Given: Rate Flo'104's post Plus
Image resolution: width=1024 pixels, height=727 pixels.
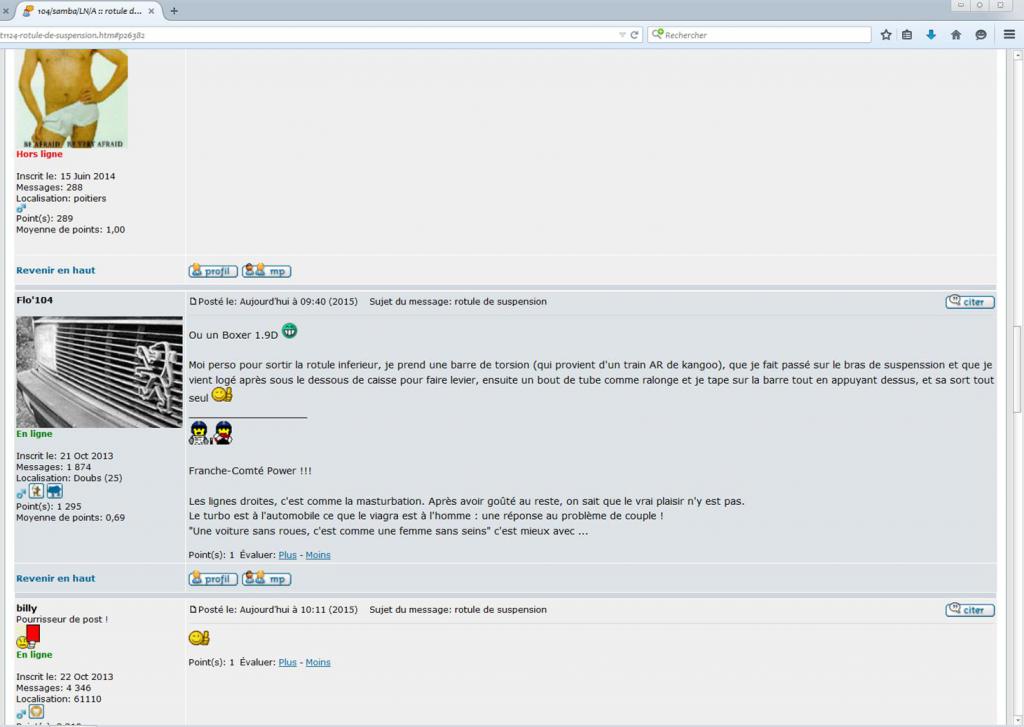Looking at the screenshot, I should pyautogui.click(x=287, y=555).
